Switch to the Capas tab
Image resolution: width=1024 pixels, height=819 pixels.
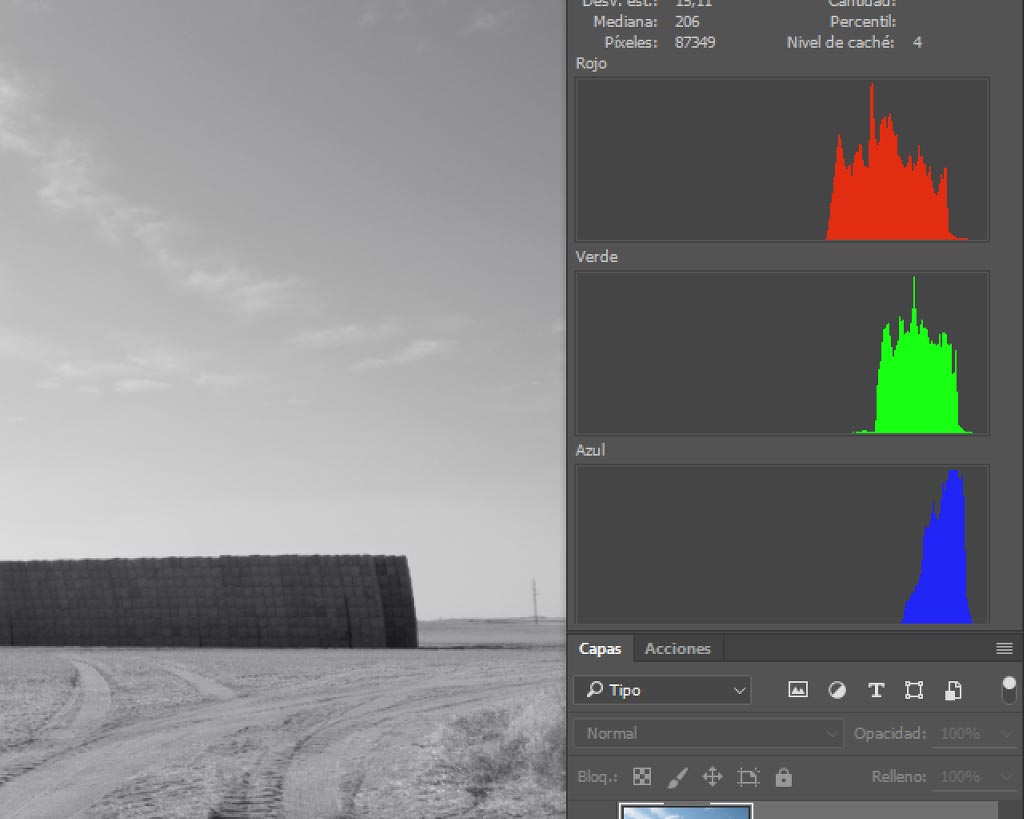click(600, 649)
